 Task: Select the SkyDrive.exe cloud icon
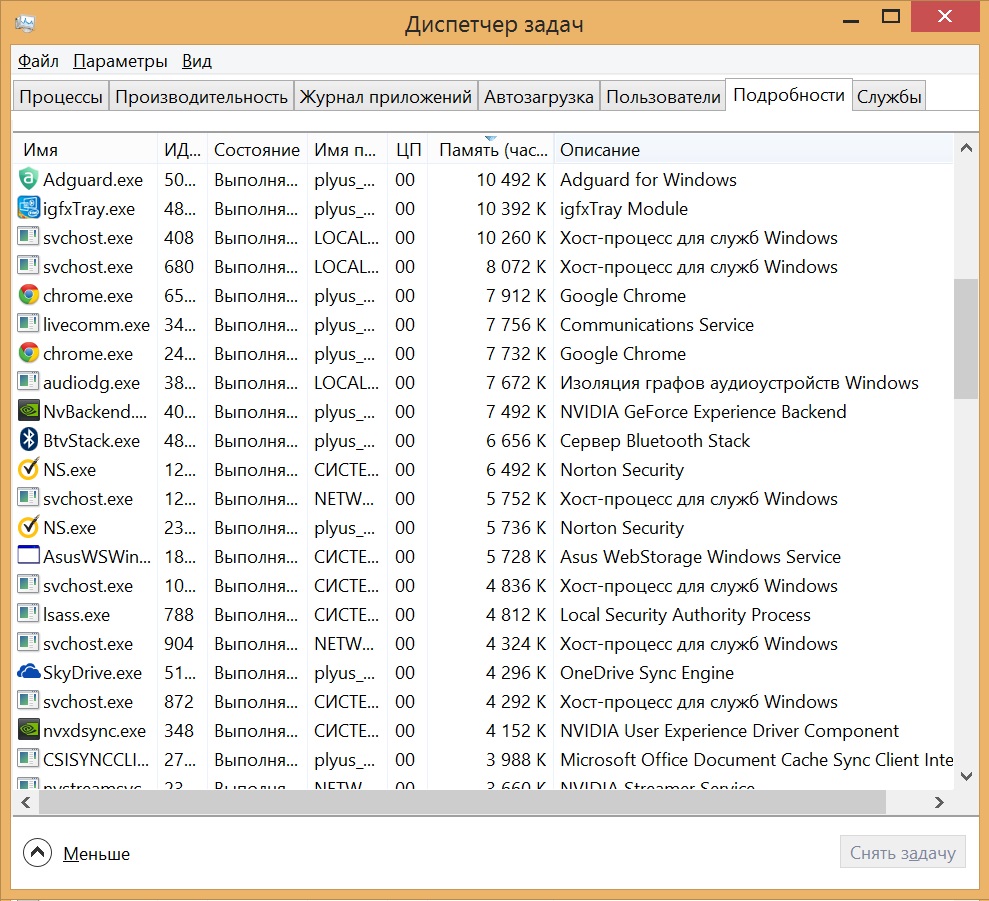point(28,673)
